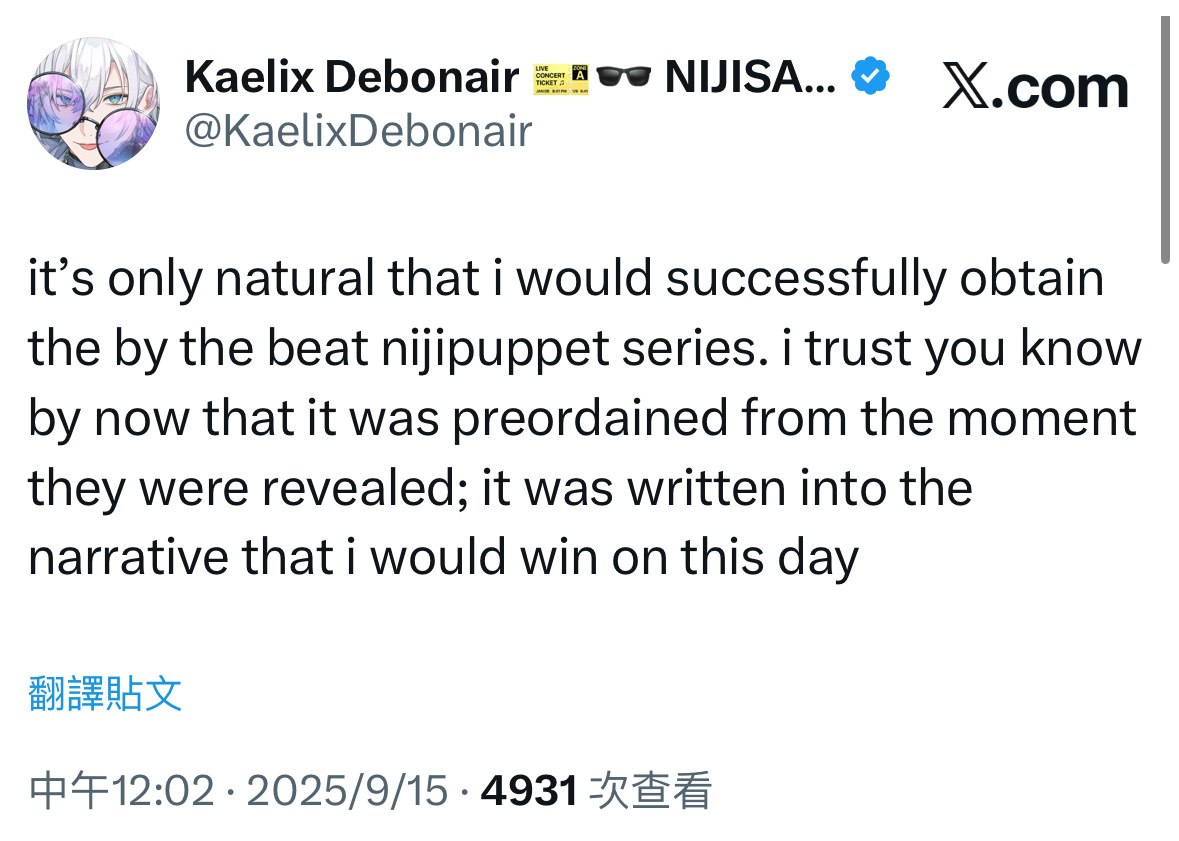1179x841 pixels.
Task: Click the 中午12:02 post timestamp
Action: [x=122, y=792]
